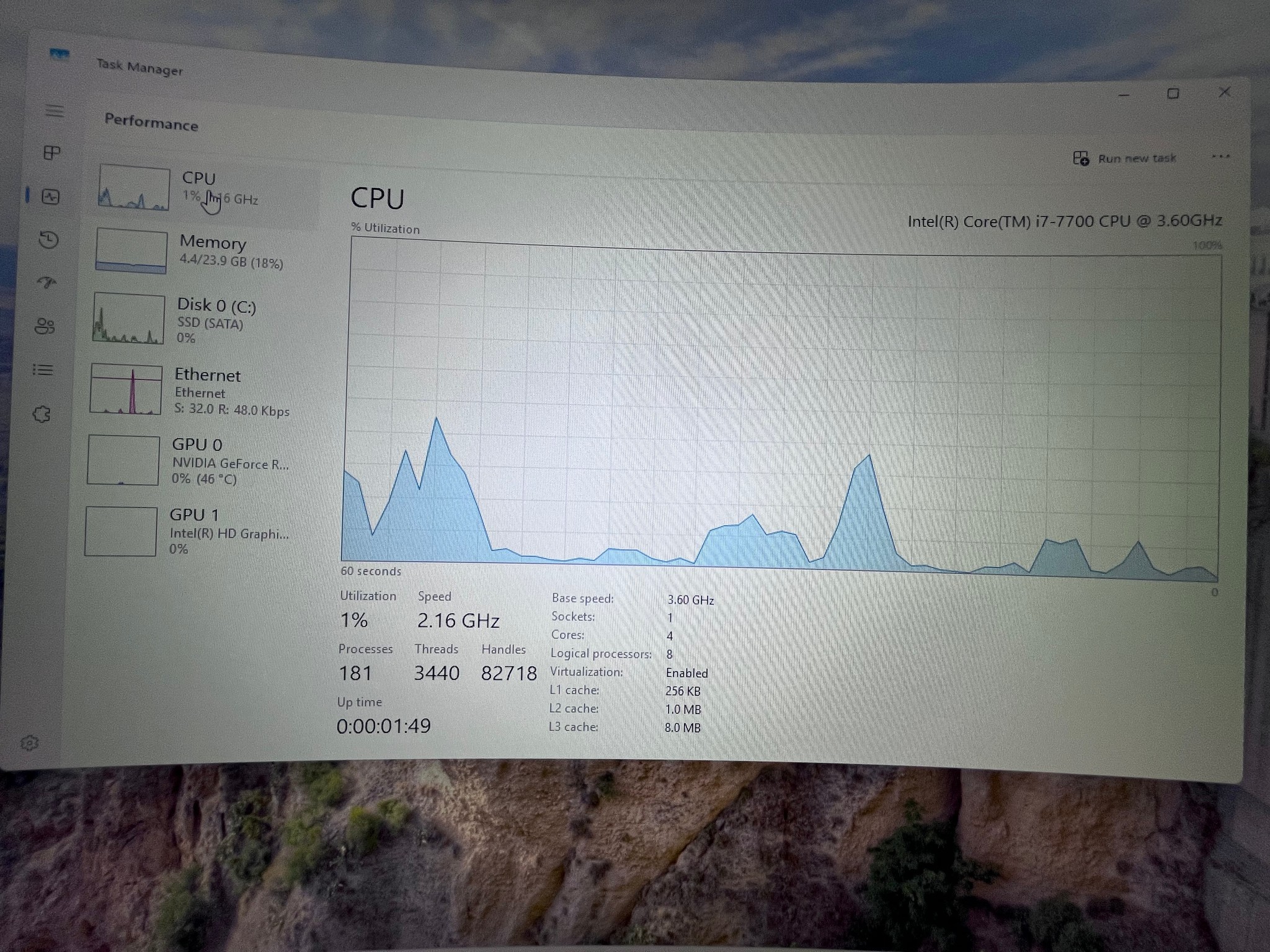
Task: Close the Task Manager window
Action: coord(1224,92)
